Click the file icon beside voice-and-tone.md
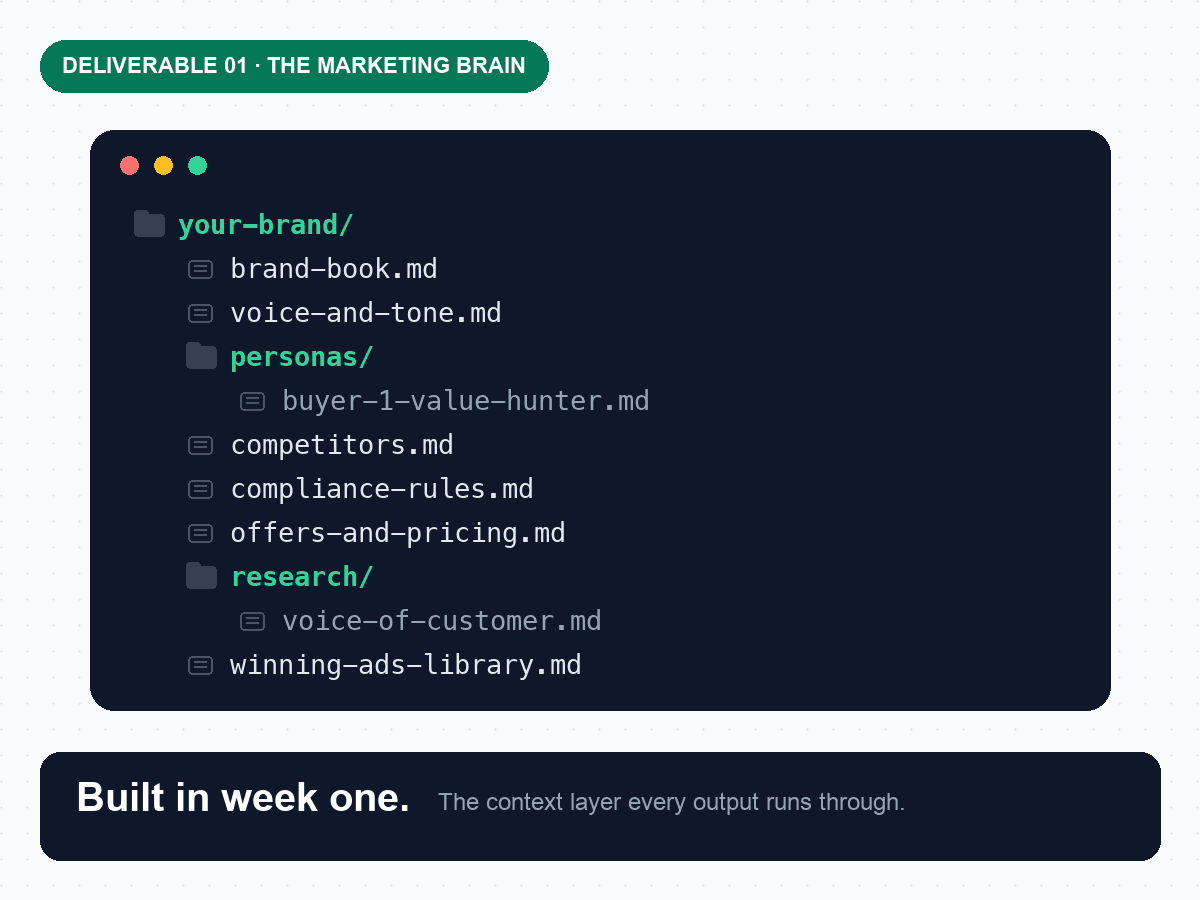1200x900 pixels. point(201,313)
